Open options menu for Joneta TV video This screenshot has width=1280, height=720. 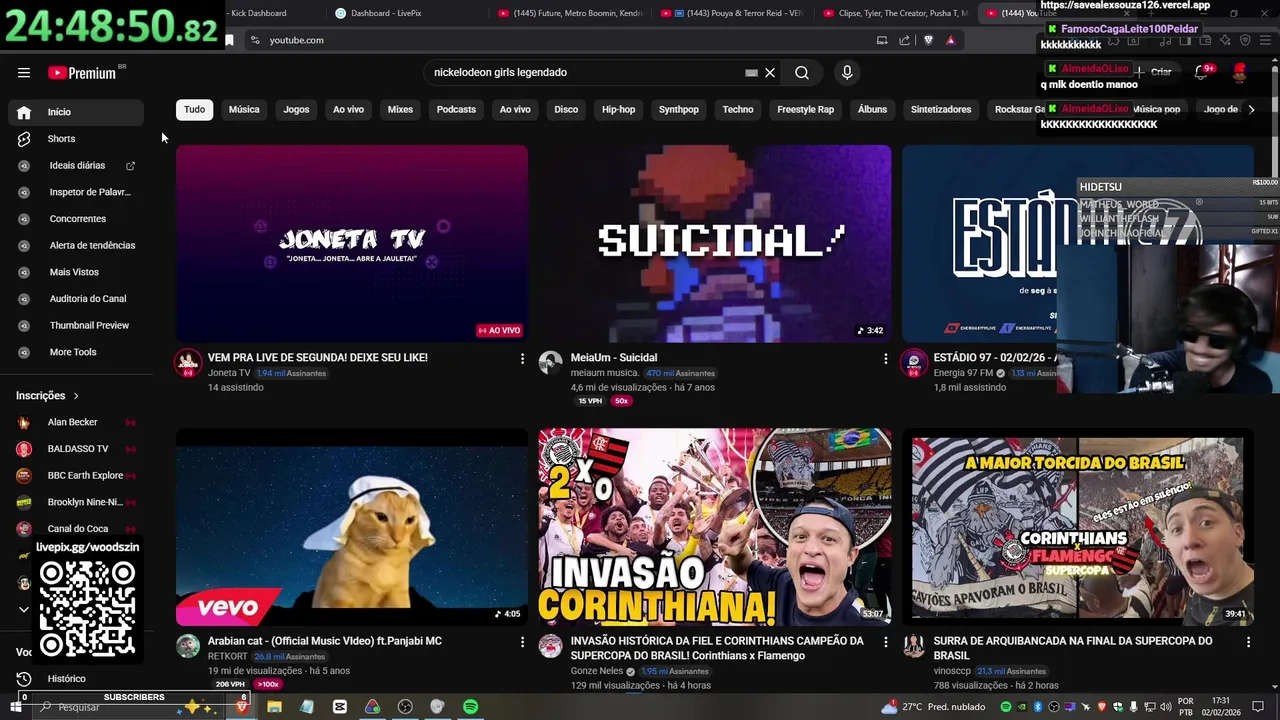click(x=522, y=358)
